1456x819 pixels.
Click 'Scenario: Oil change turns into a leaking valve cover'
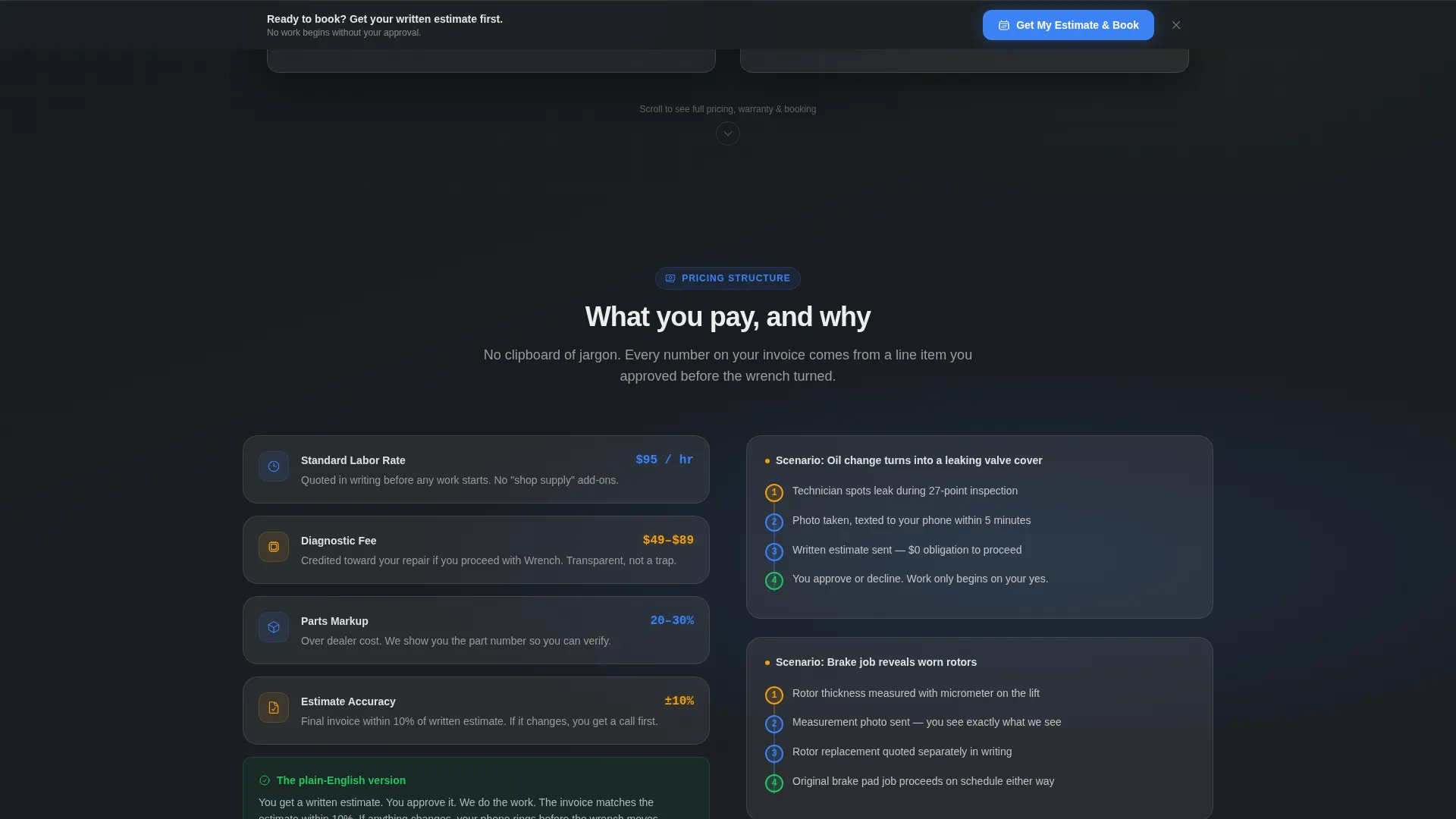(908, 460)
